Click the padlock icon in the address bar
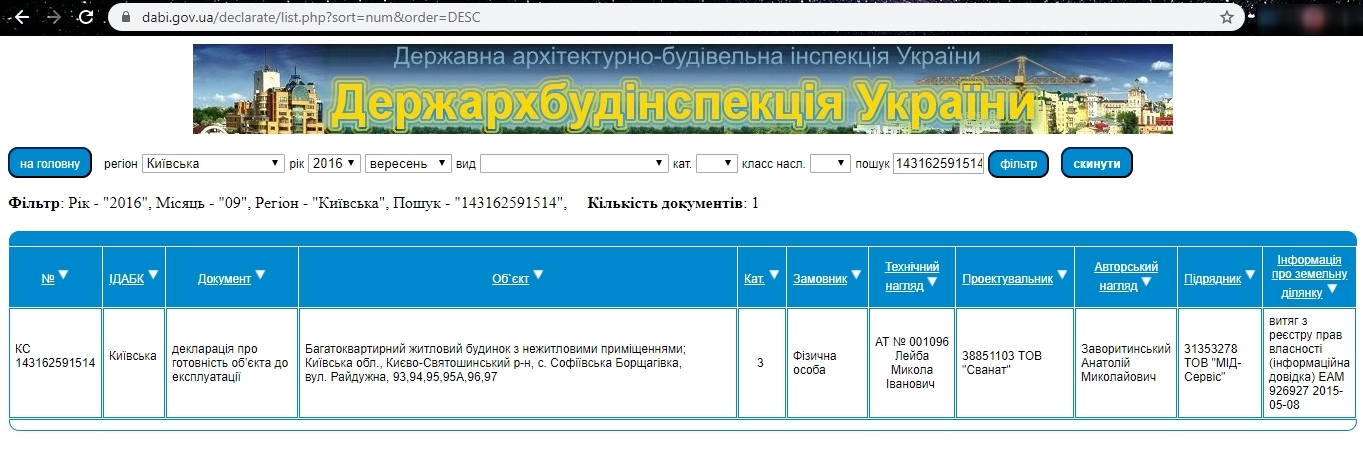Image resolution: width=1363 pixels, height=452 pixels. [125, 17]
